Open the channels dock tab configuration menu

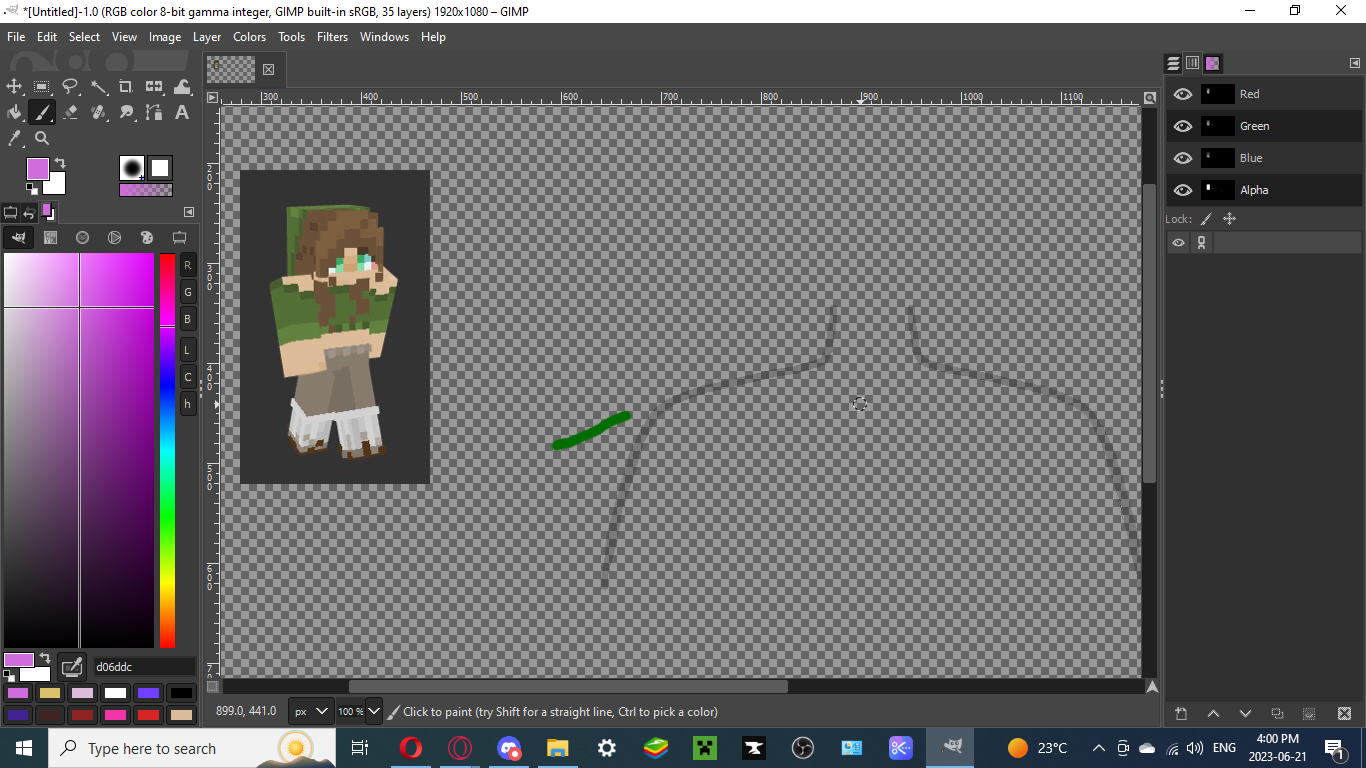[x=1355, y=63]
